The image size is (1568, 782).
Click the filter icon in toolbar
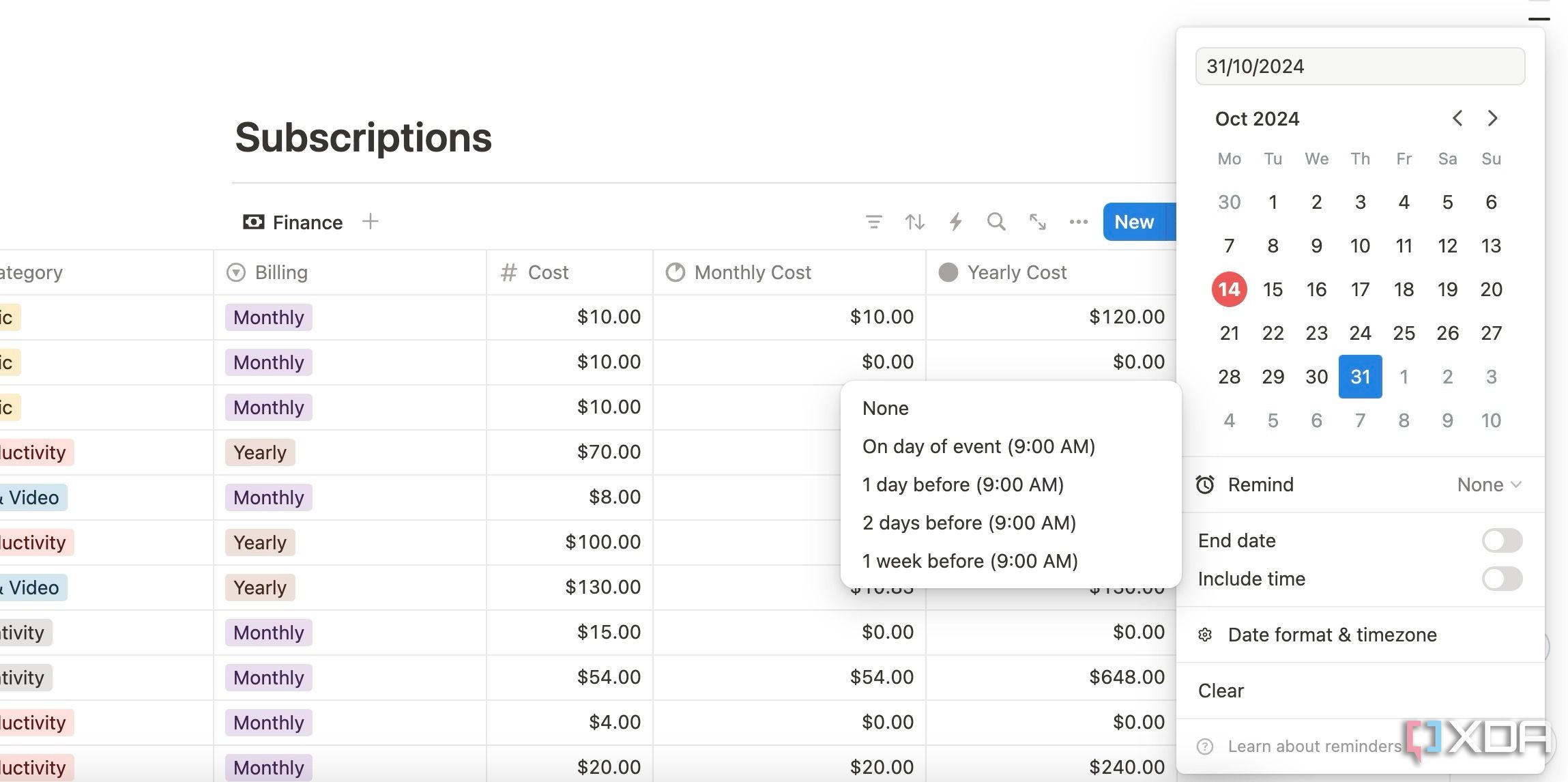click(873, 221)
